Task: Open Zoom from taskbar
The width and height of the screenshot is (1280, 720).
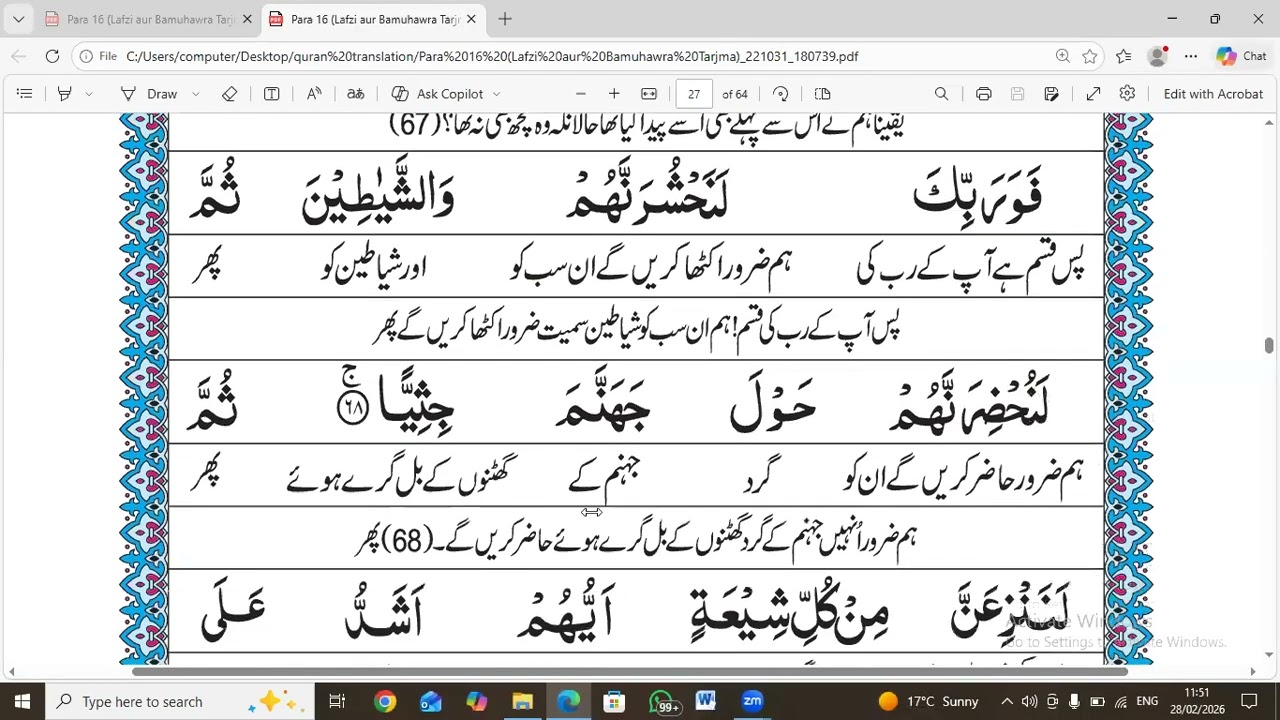Action: (x=752, y=701)
